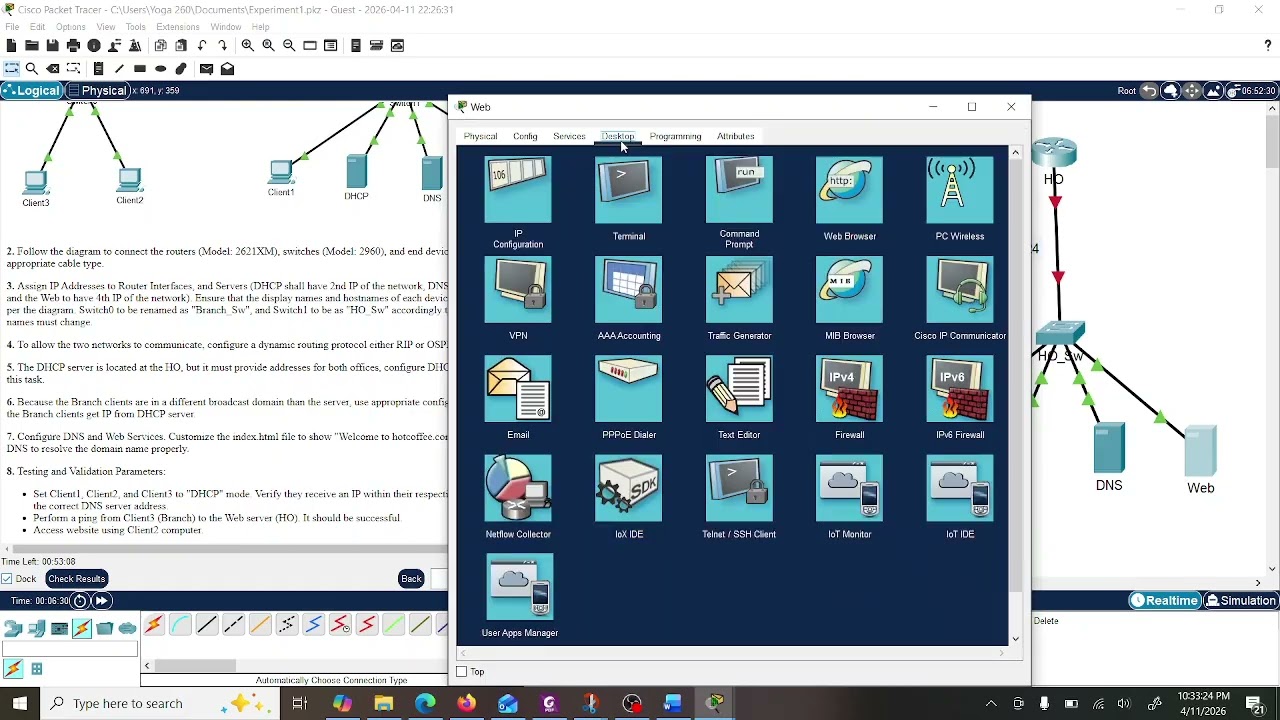Viewport: 1280px width, 720px height.
Task: Select the automatic connection lightning cable
Action: 153,626
